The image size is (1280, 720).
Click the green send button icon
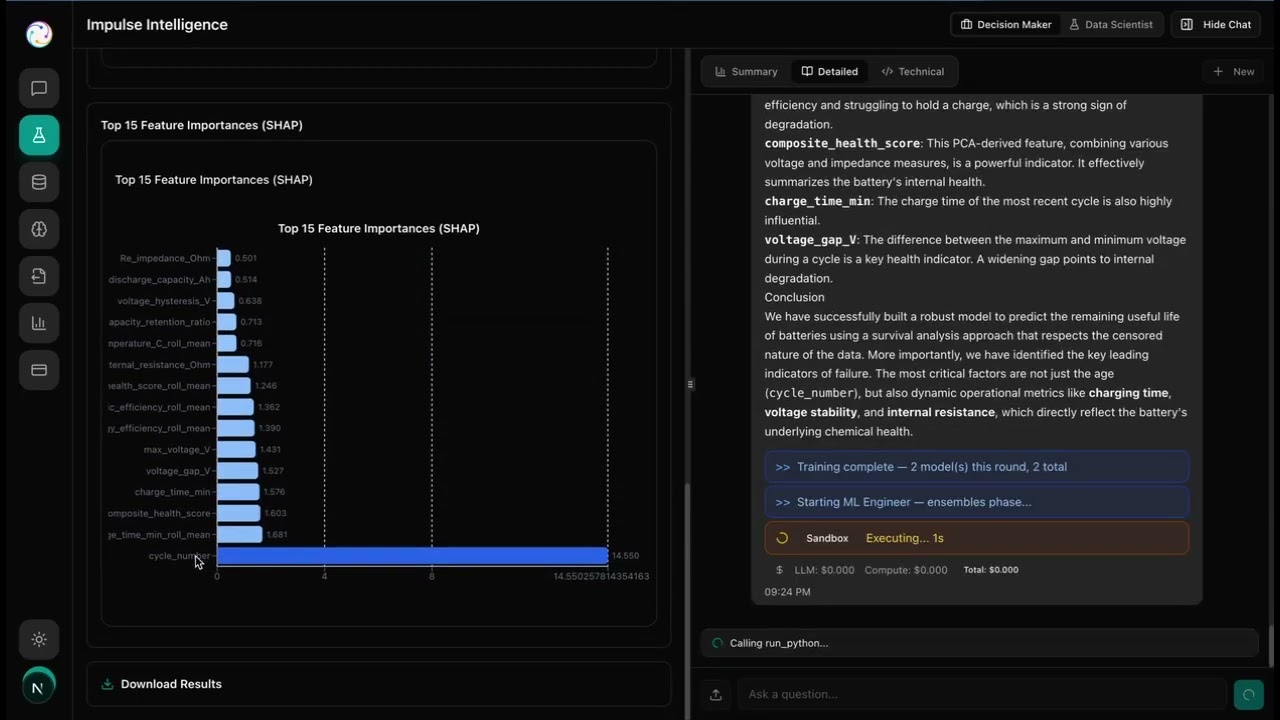(1248, 694)
